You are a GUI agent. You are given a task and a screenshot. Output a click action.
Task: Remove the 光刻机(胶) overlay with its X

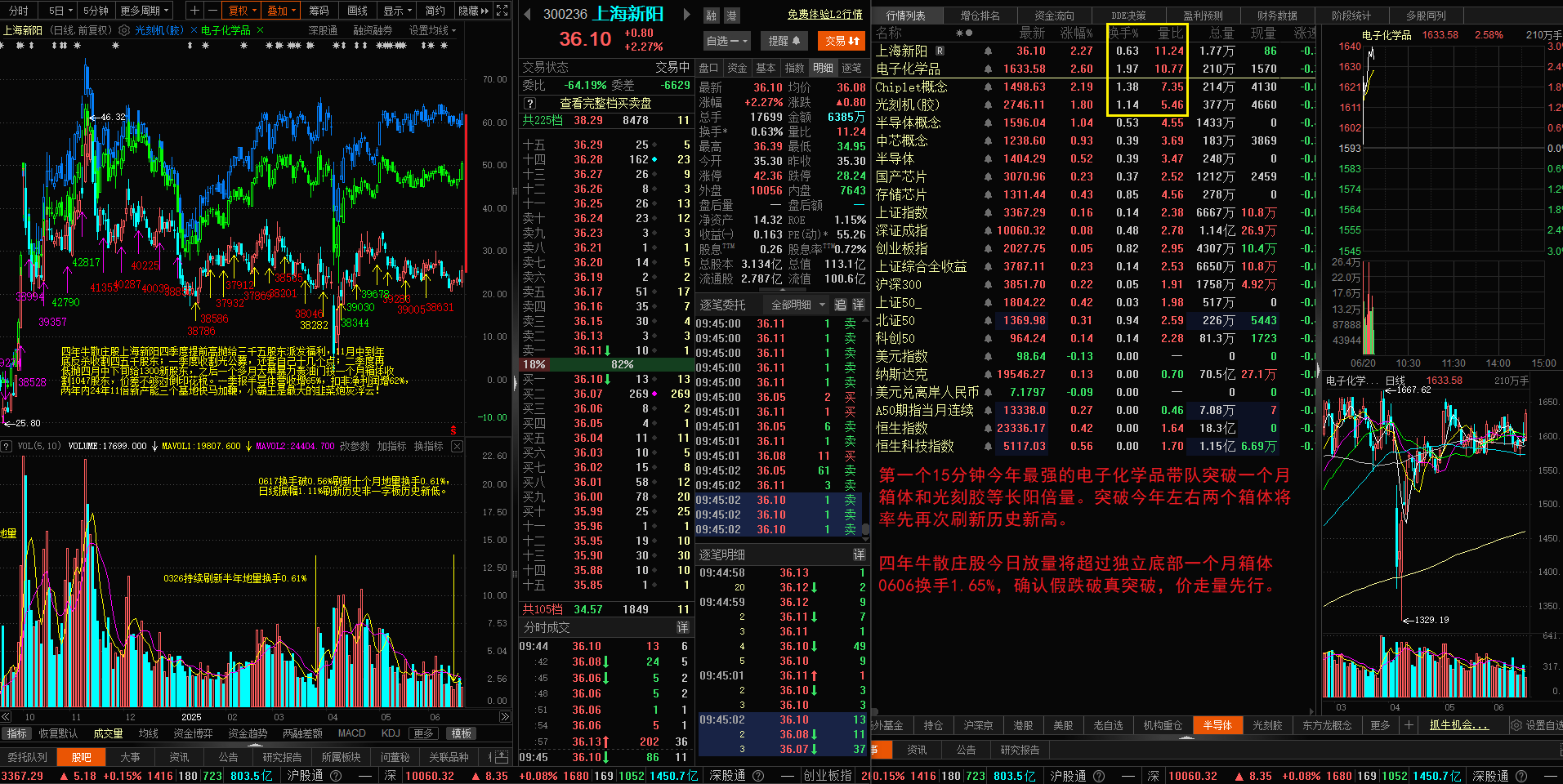194,30
